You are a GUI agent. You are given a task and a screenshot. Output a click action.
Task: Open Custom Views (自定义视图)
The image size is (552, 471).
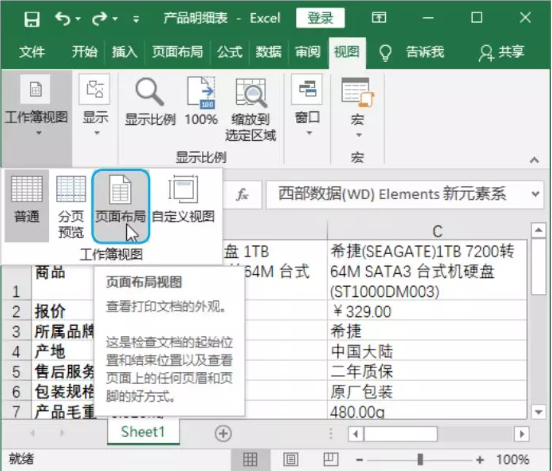[x=183, y=199]
